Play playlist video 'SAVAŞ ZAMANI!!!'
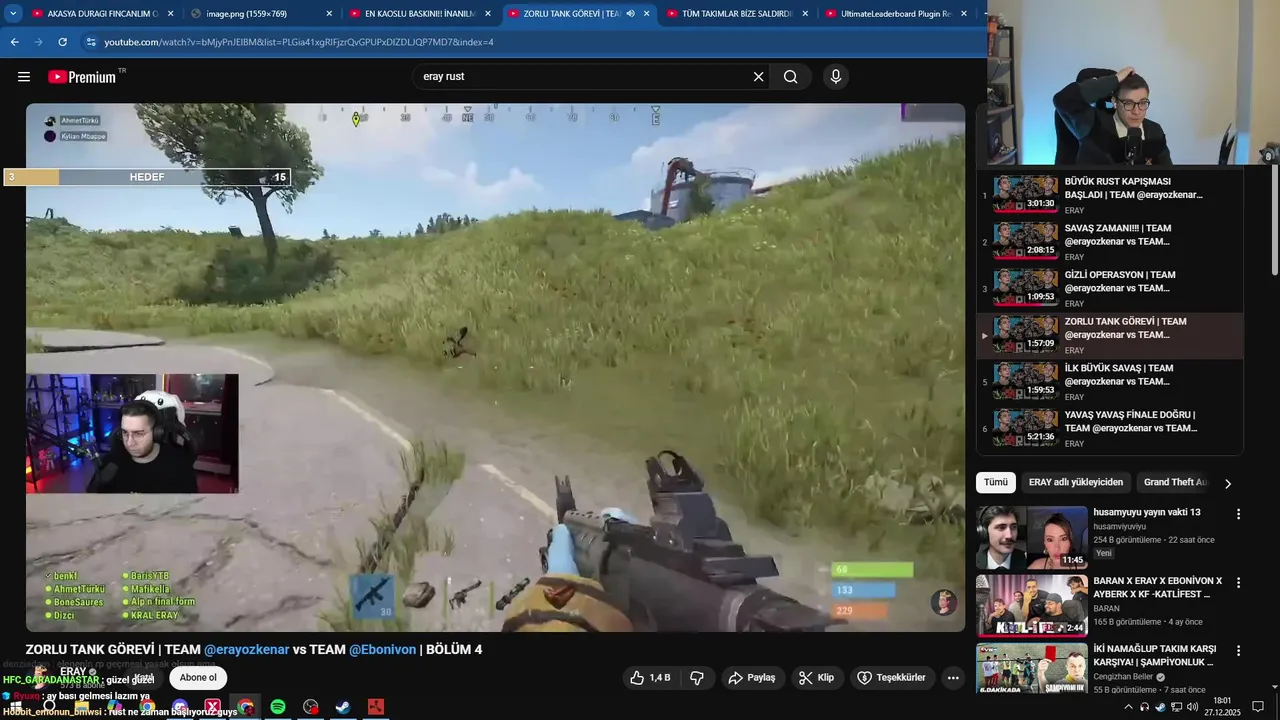The image size is (1280, 720). click(x=1110, y=242)
